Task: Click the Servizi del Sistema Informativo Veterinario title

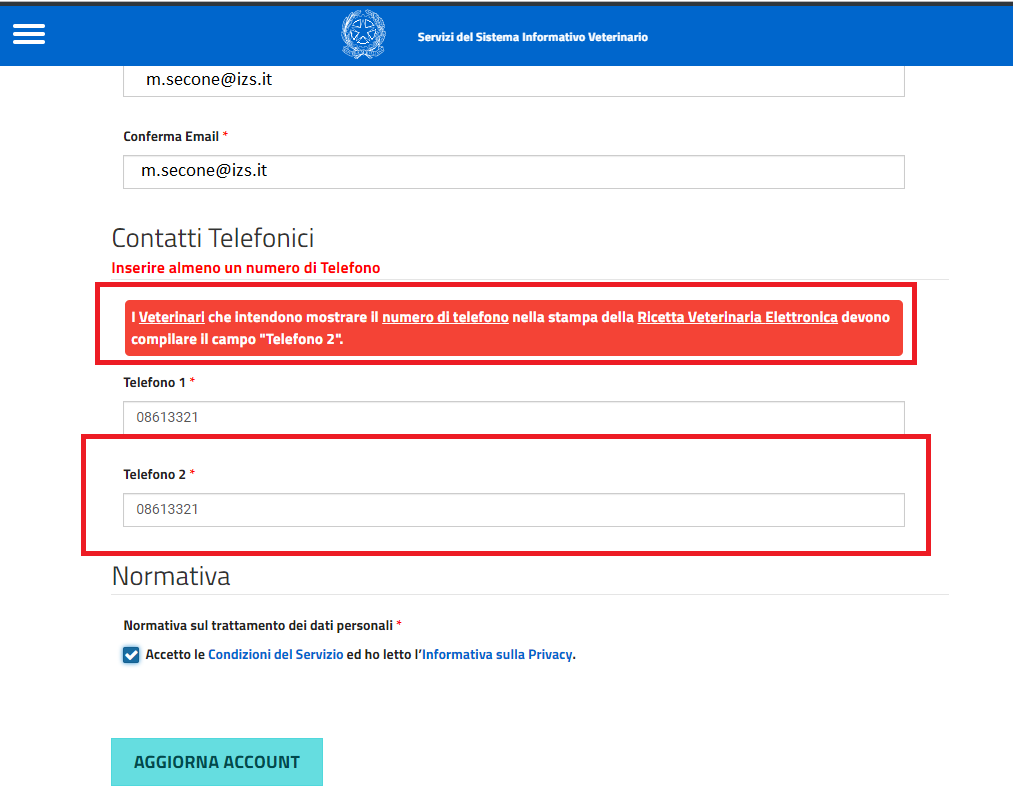Action: [532, 37]
